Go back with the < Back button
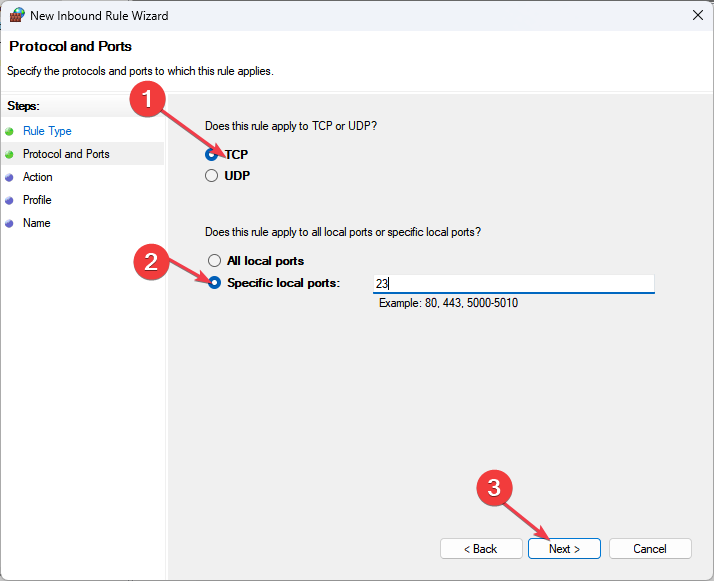 (x=481, y=549)
